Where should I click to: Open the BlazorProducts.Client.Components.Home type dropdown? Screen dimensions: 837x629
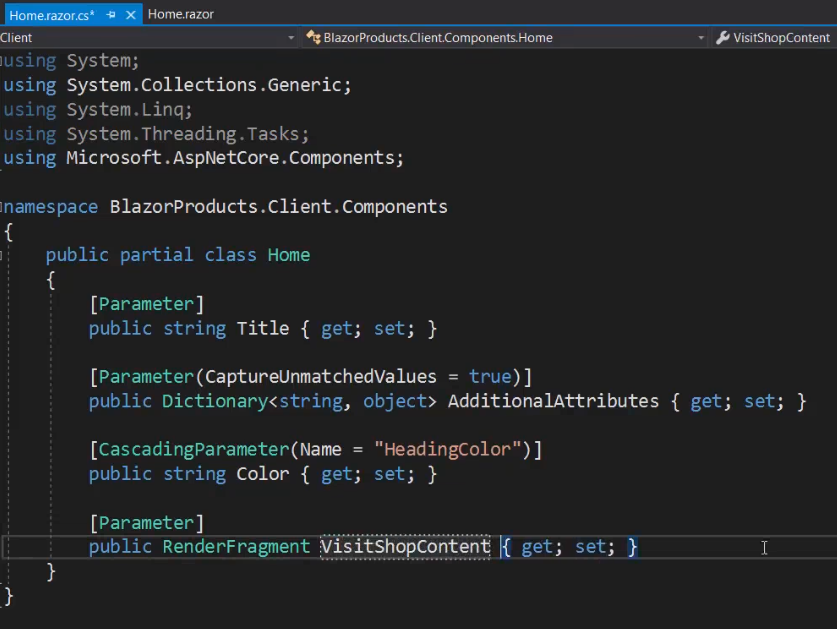(x=701, y=38)
